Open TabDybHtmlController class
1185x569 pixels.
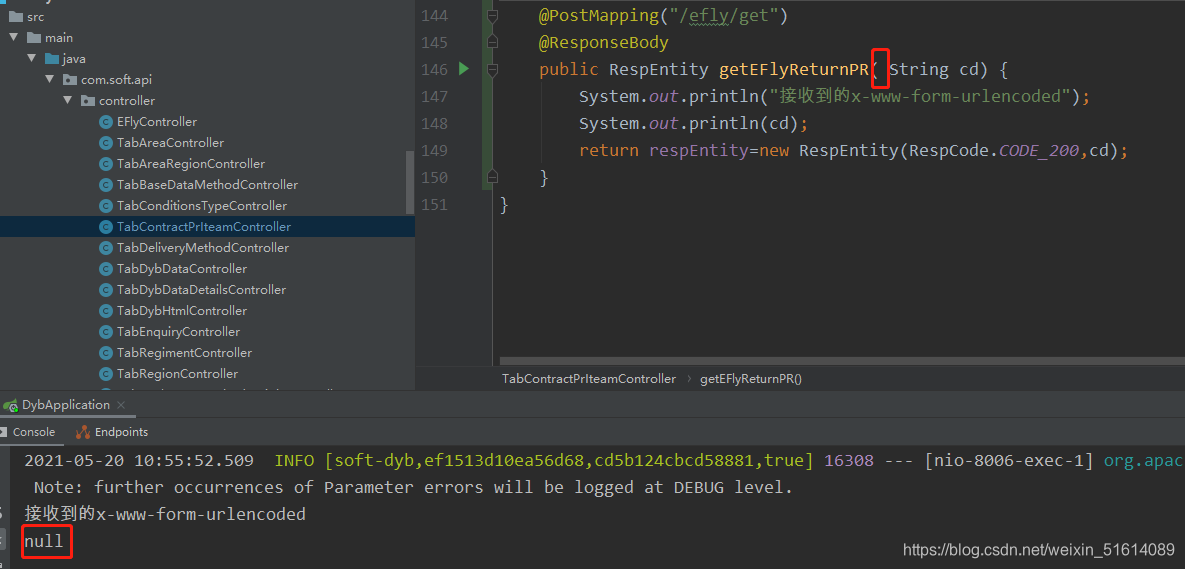tap(181, 311)
